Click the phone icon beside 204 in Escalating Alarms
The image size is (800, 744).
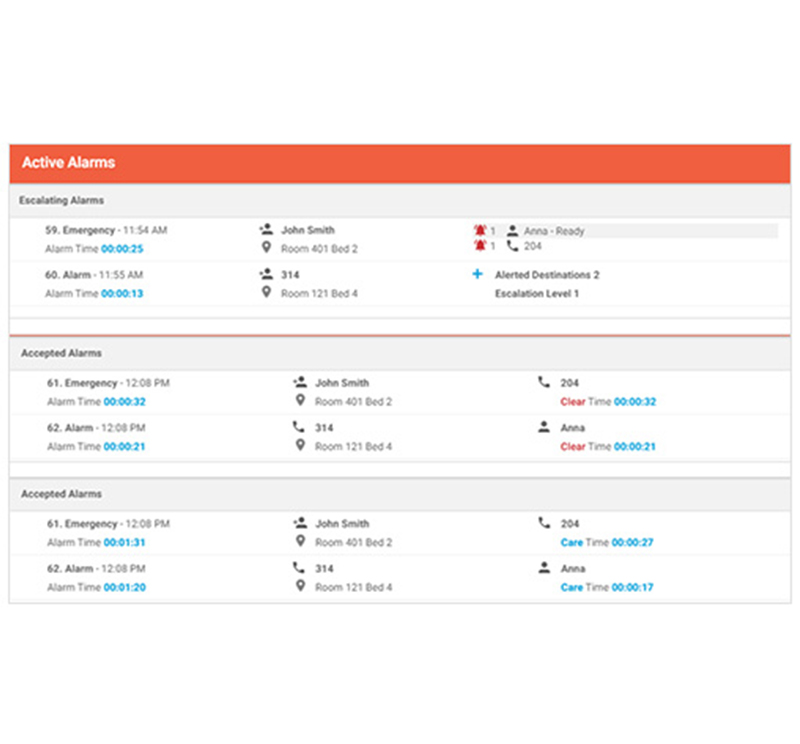click(513, 245)
